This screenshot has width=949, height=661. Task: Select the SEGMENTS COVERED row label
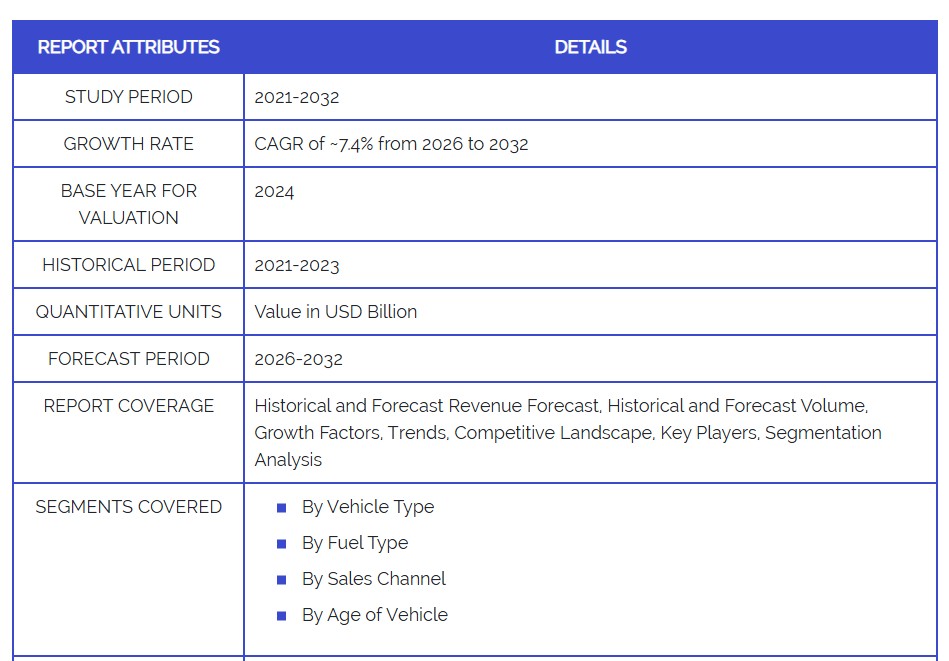(128, 507)
